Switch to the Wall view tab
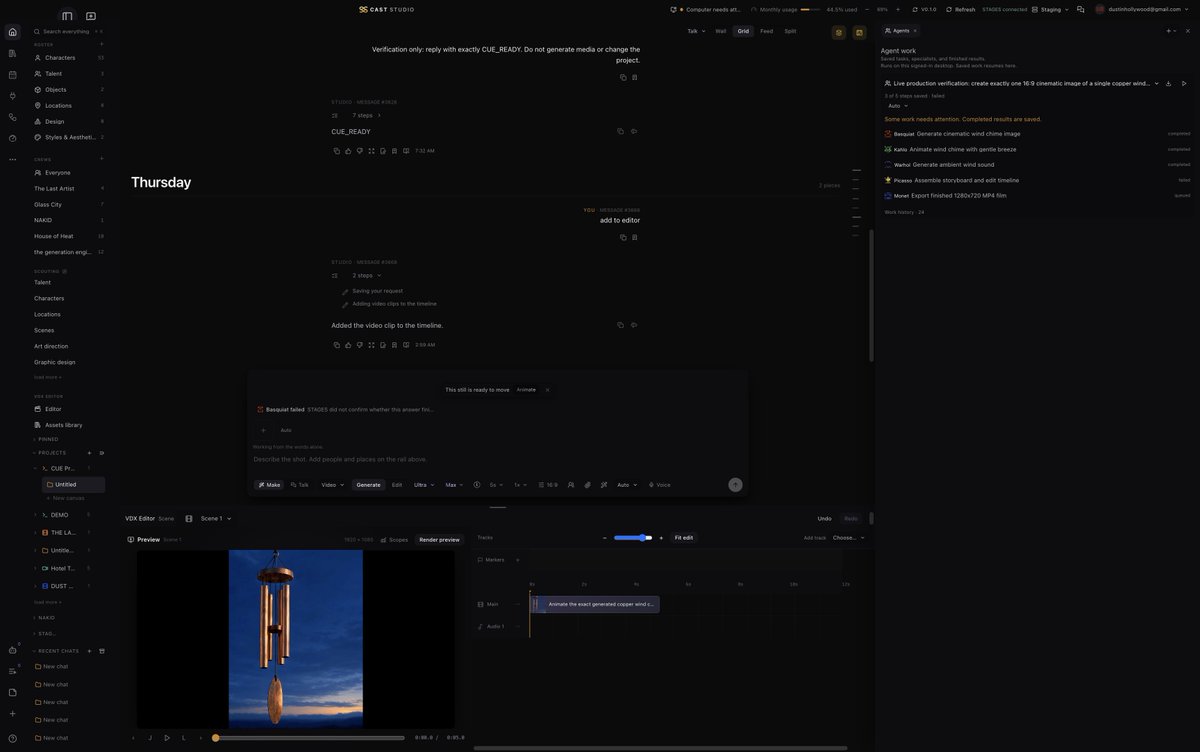This screenshot has height=752, width=1200. (x=721, y=31)
